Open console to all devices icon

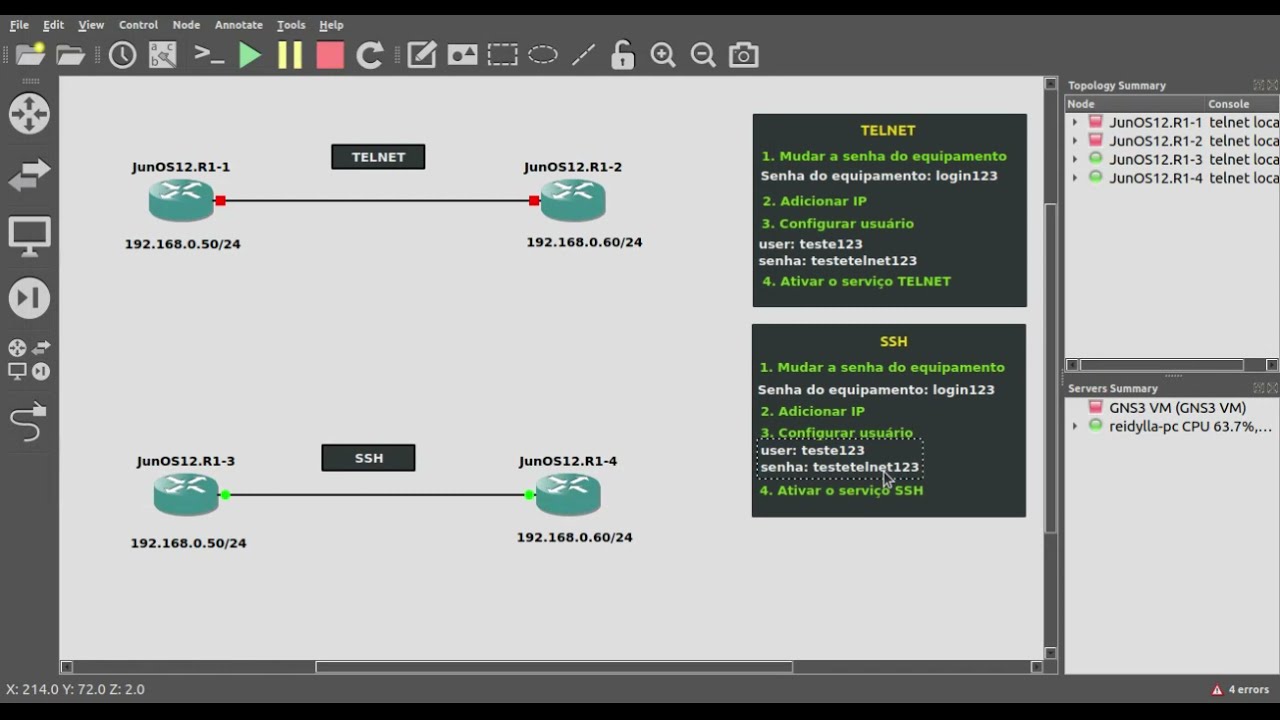tap(208, 55)
